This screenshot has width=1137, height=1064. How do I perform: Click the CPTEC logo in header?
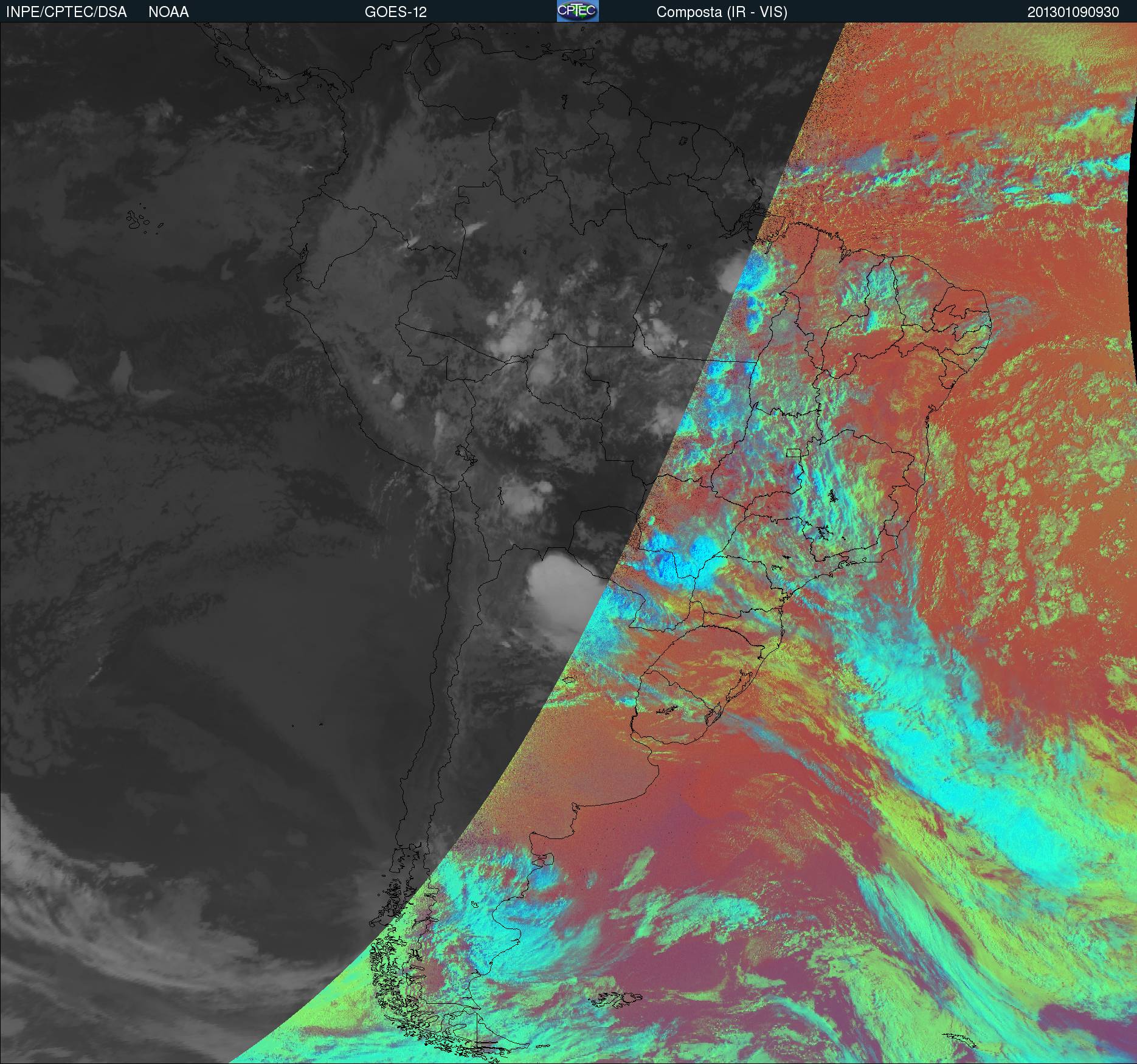[x=578, y=11]
